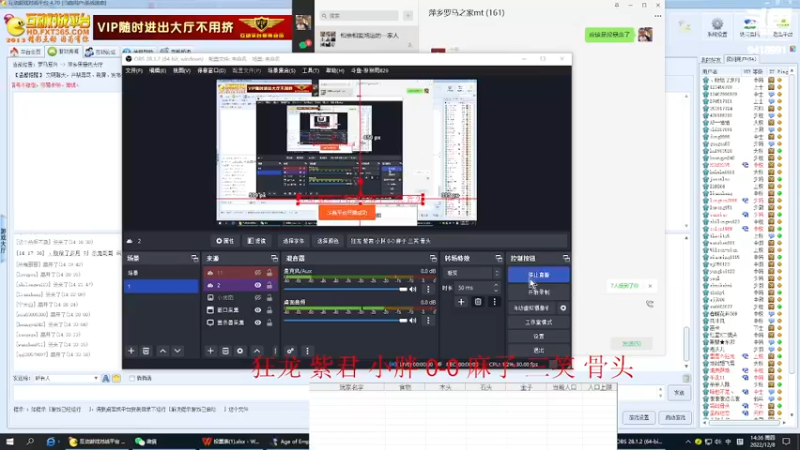Open OBS Tools menu
Viewport: 800px width, 450px height.
pos(310,70)
